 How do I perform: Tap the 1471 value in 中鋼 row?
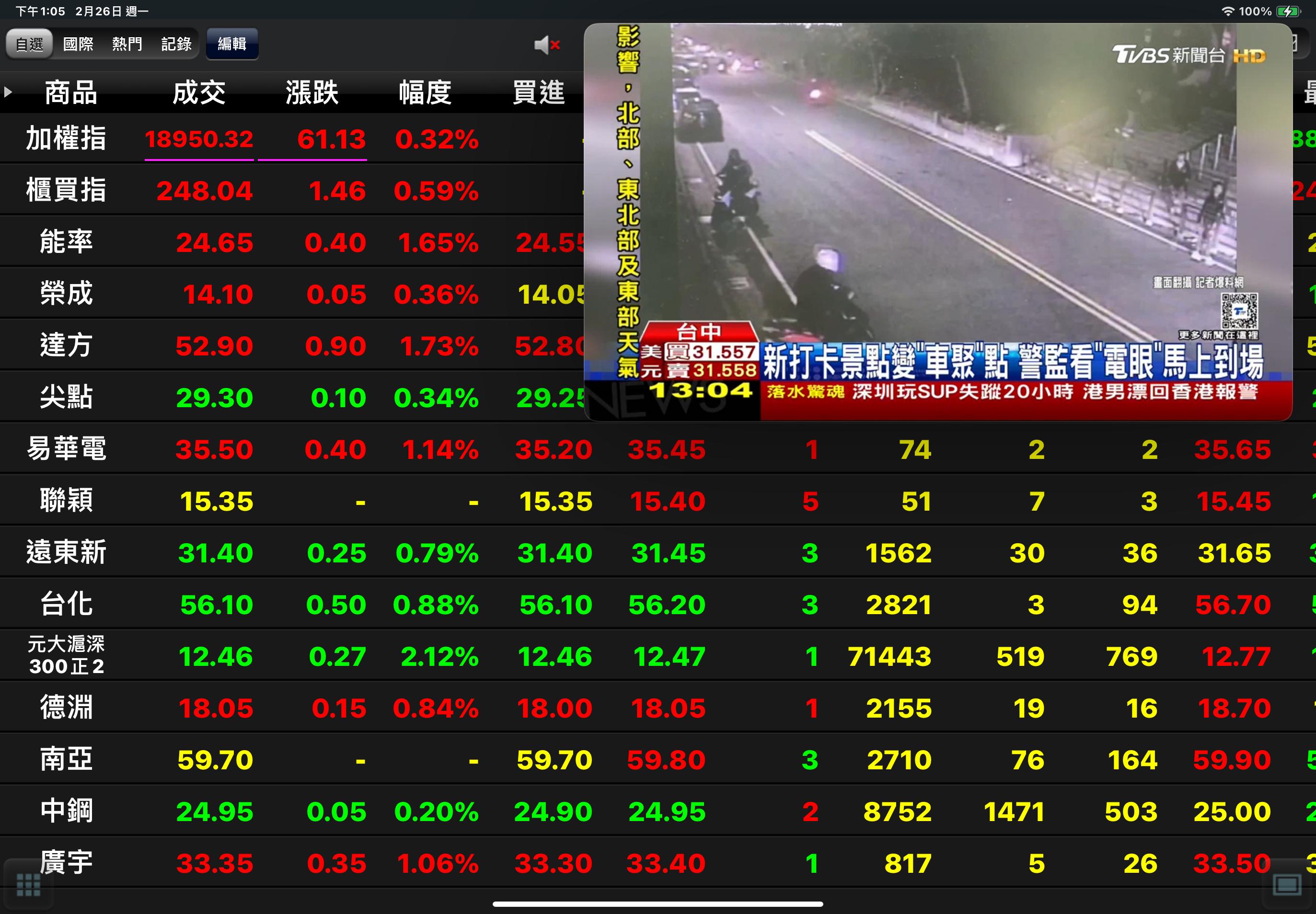point(1014,812)
